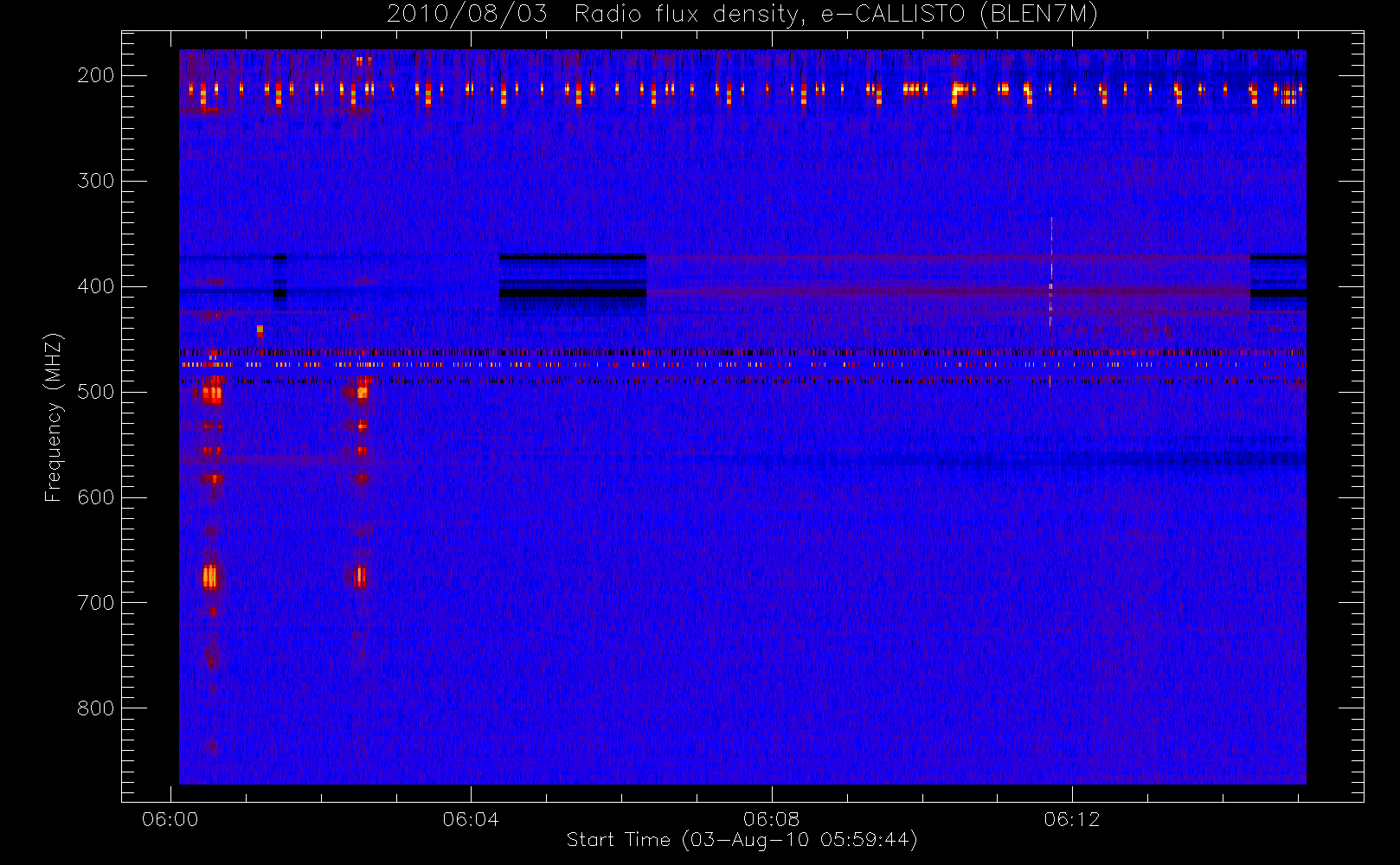Click the 400 frequency tick label
The width and height of the screenshot is (1400, 865).
[x=95, y=286]
